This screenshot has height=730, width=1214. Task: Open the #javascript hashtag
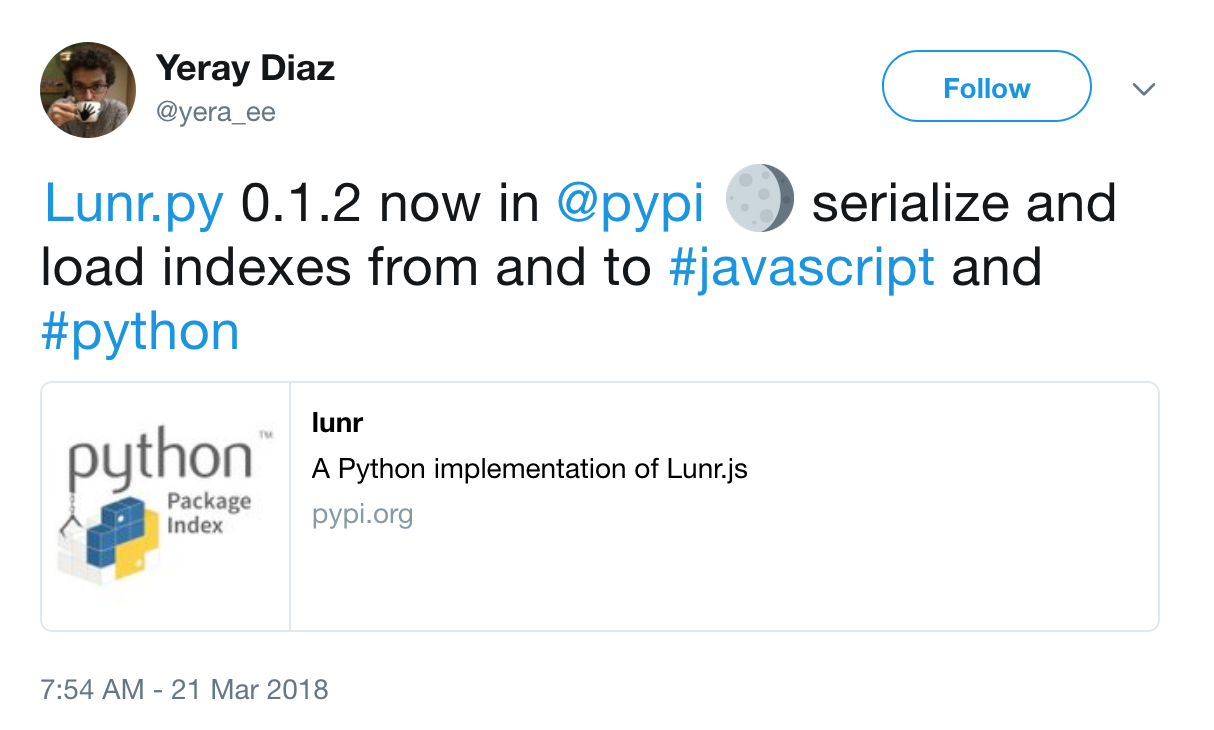[x=801, y=267]
